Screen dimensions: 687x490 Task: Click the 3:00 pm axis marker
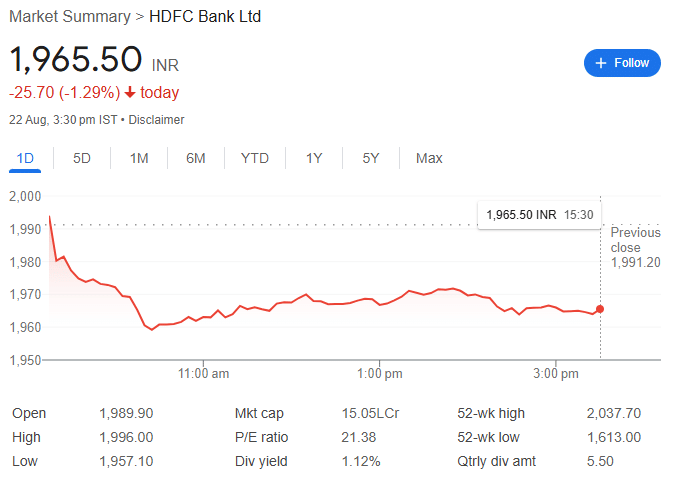coord(556,373)
